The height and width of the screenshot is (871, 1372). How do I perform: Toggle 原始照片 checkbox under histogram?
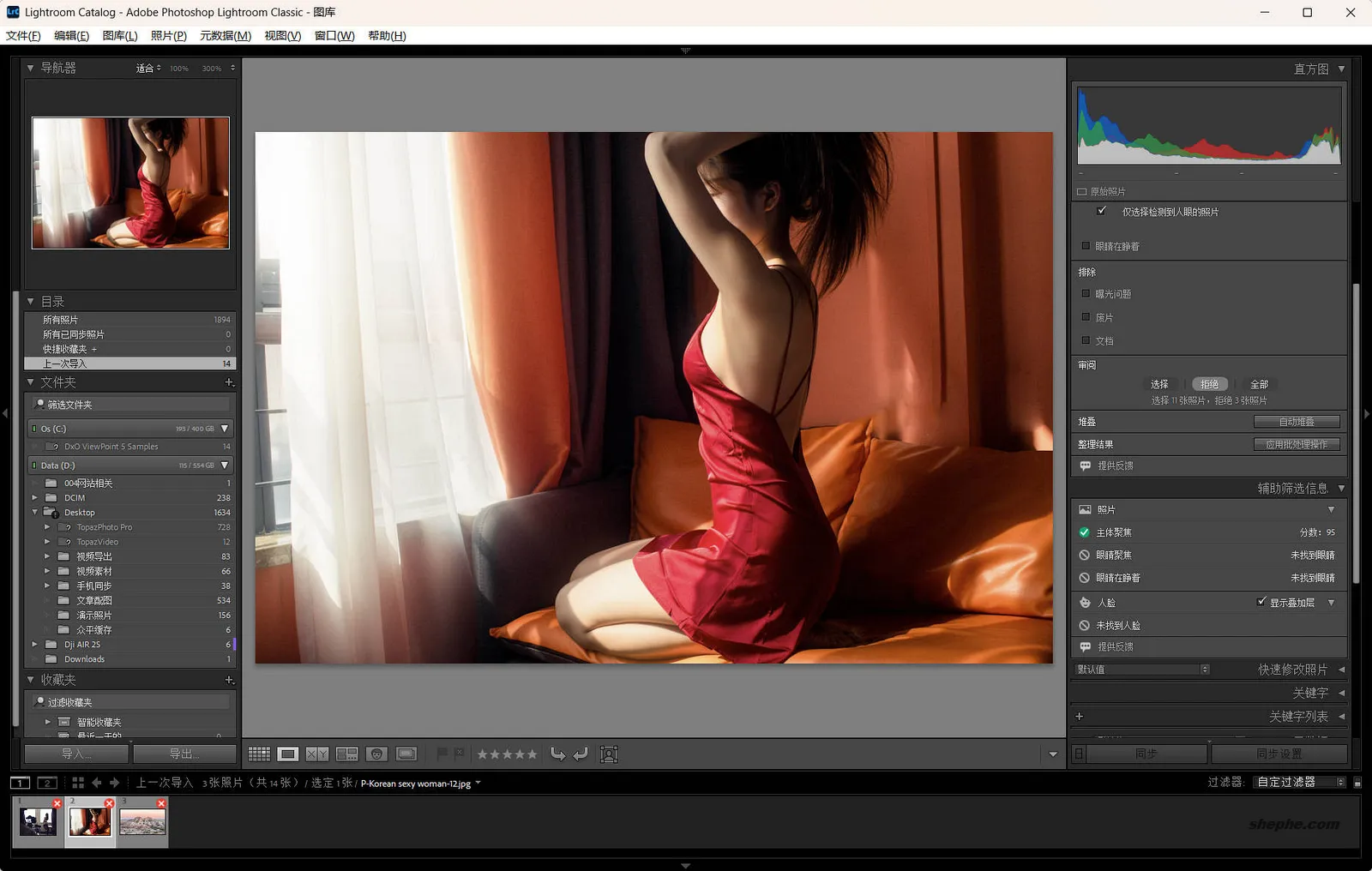coord(1082,191)
